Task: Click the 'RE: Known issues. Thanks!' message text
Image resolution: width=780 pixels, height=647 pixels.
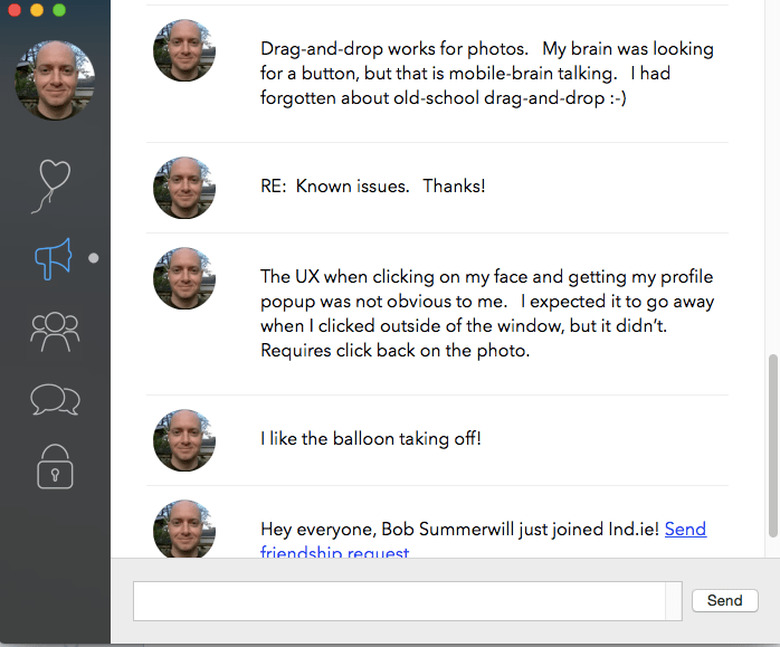Action: click(x=372, y=187)
